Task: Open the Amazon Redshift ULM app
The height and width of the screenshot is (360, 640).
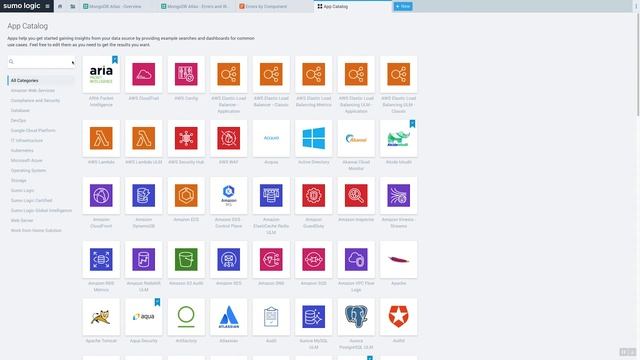Action: pyautogui.click(x=143, y=260)
